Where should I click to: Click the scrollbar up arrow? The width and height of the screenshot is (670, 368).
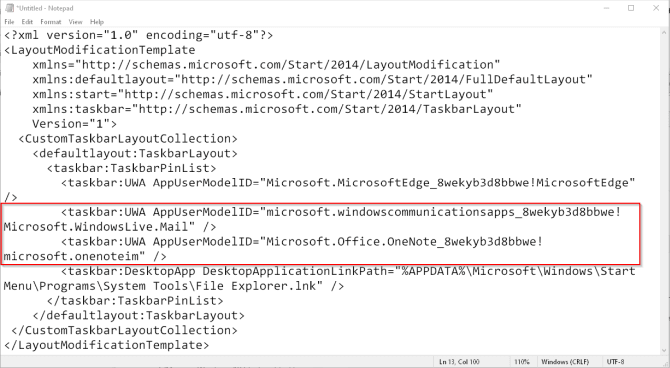pyautogui.click(x=664, y=32)
